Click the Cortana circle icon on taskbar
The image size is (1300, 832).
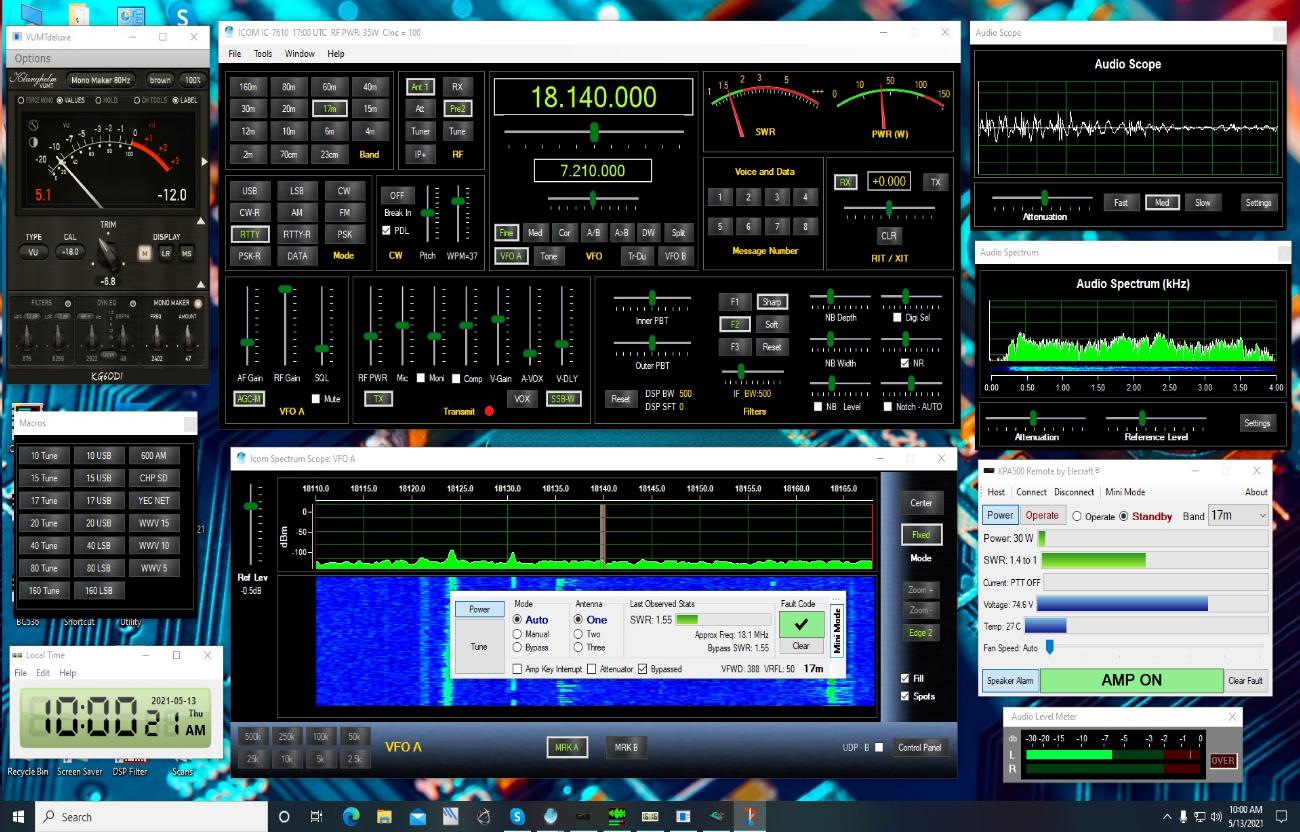point(284,817)
